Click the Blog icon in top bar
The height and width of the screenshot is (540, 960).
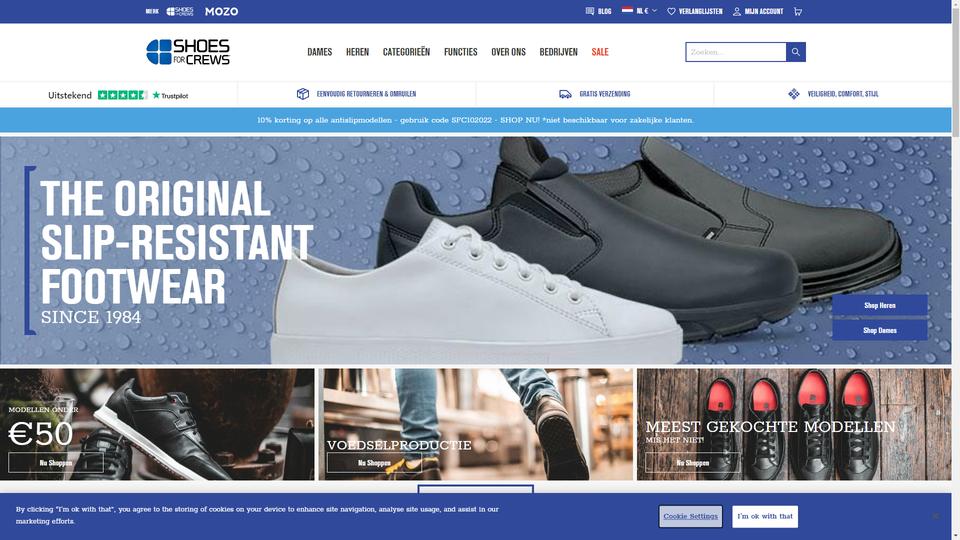(590, 11)
